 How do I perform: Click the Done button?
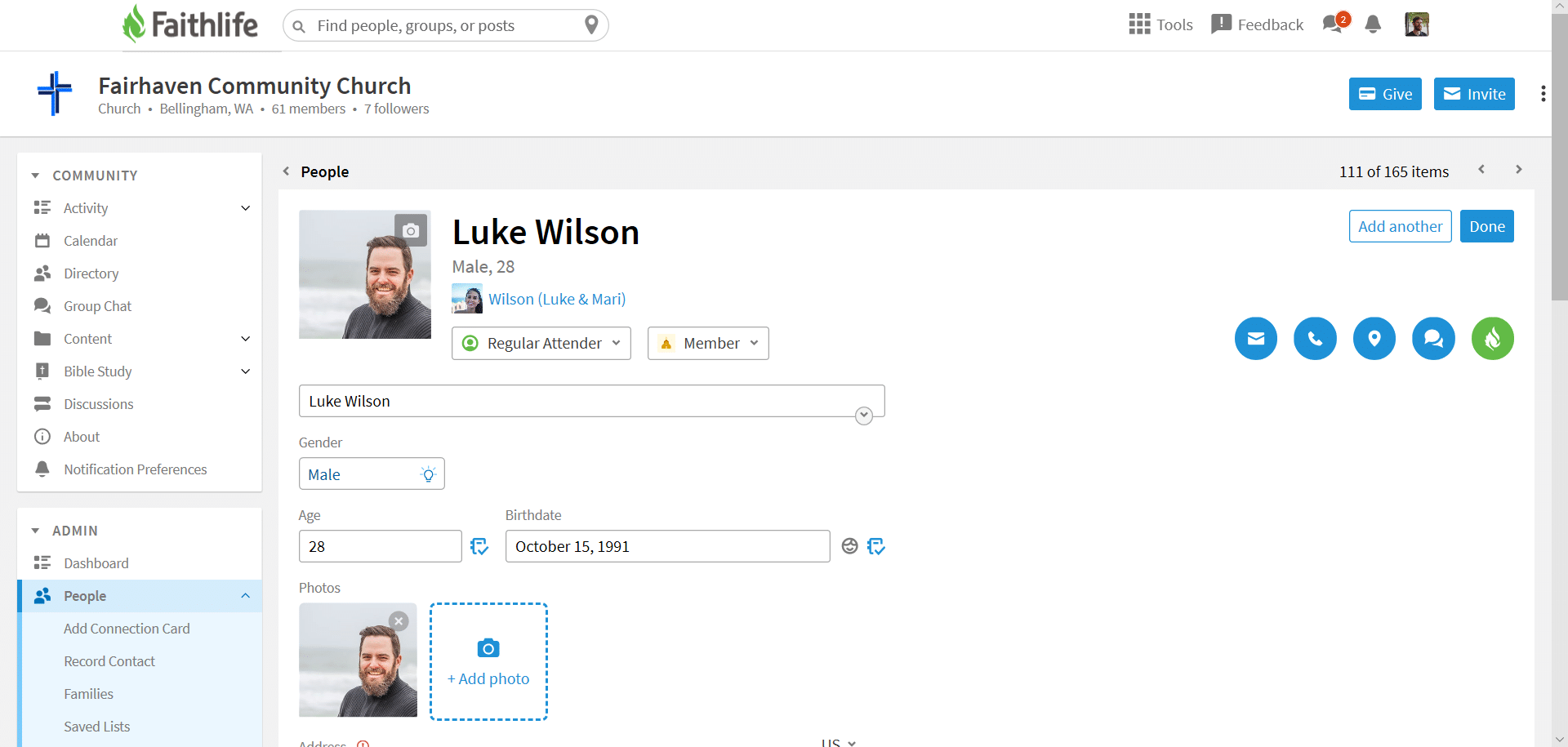click(1487, 226)
